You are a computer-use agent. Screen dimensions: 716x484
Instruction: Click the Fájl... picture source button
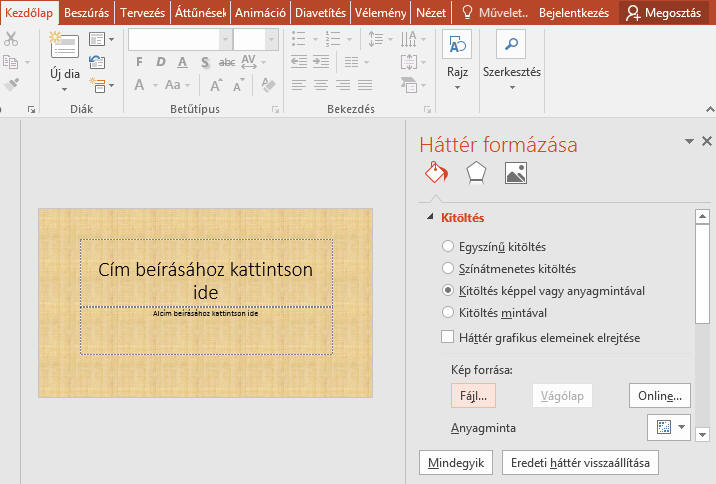pyautogui.click(x=474, y=396)
